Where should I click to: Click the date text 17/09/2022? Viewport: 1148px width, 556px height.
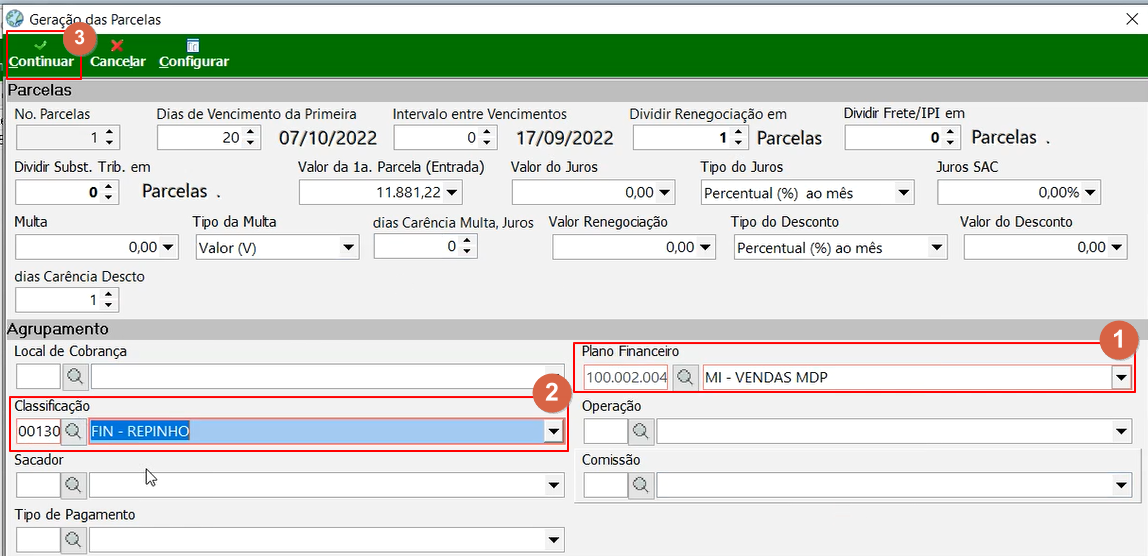coord(564,138)
